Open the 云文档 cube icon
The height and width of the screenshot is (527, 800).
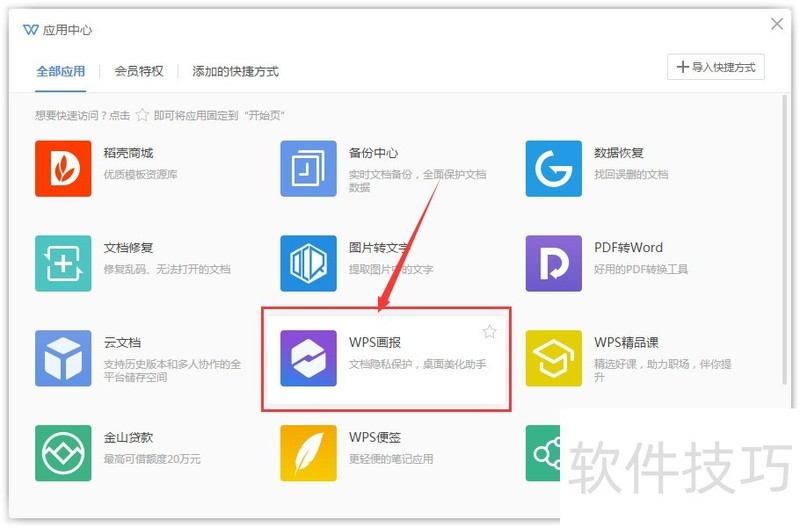[63, 358]
